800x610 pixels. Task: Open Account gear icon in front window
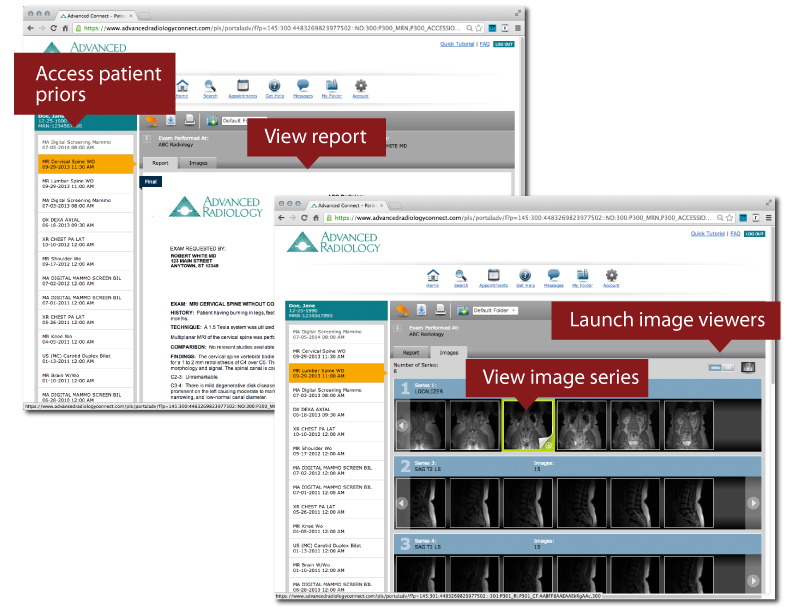(x=611, y=276)
